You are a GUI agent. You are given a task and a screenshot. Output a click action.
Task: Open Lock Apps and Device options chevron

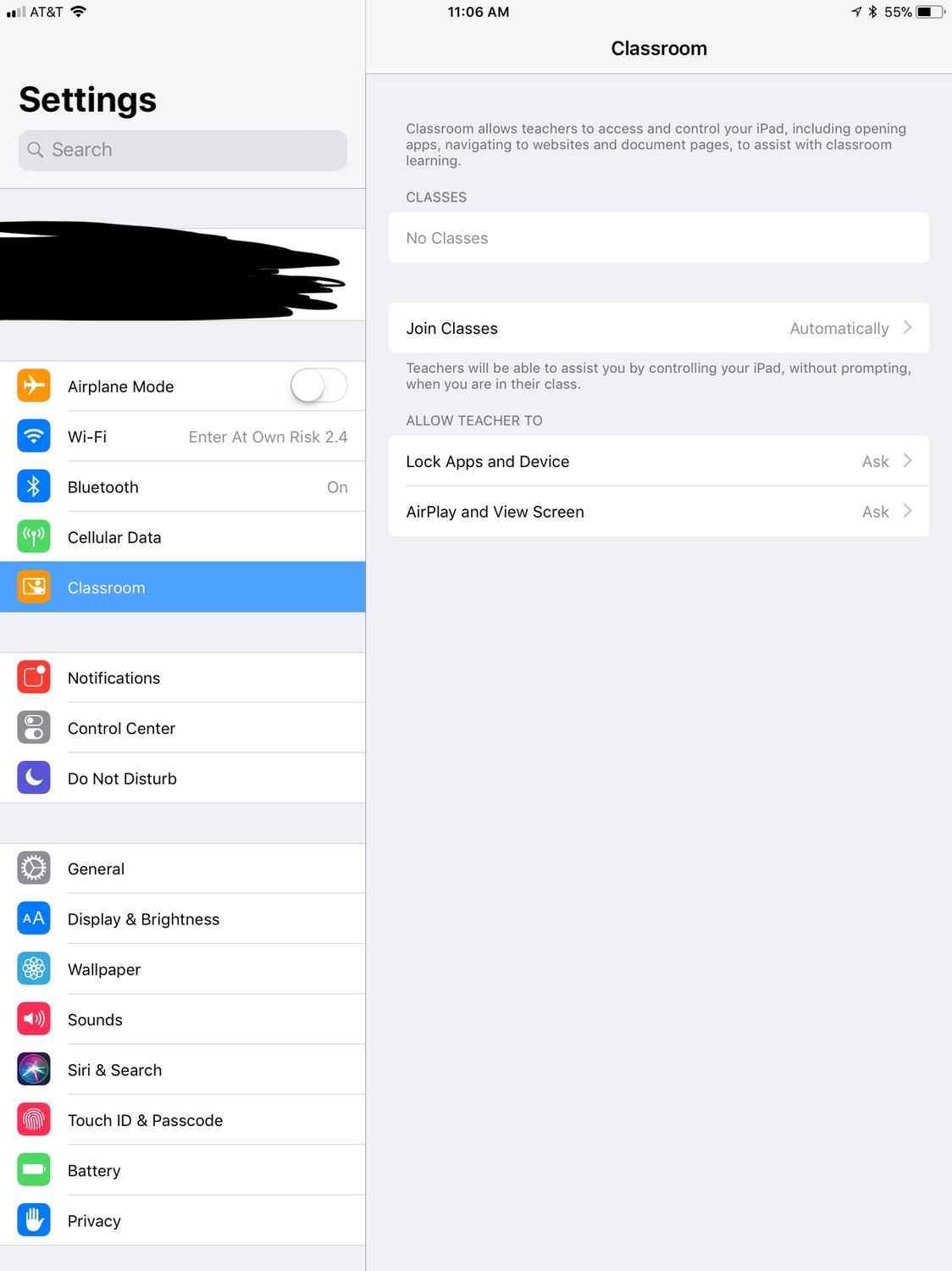coord(907,460)
